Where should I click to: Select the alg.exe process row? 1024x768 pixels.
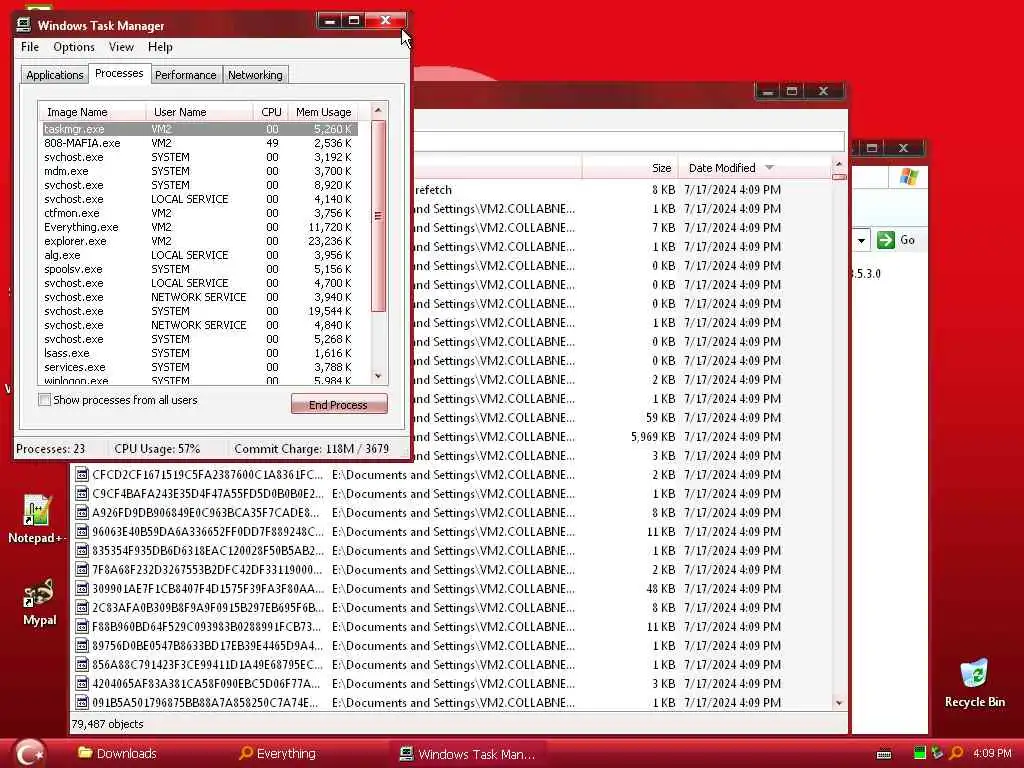(200, 255)
